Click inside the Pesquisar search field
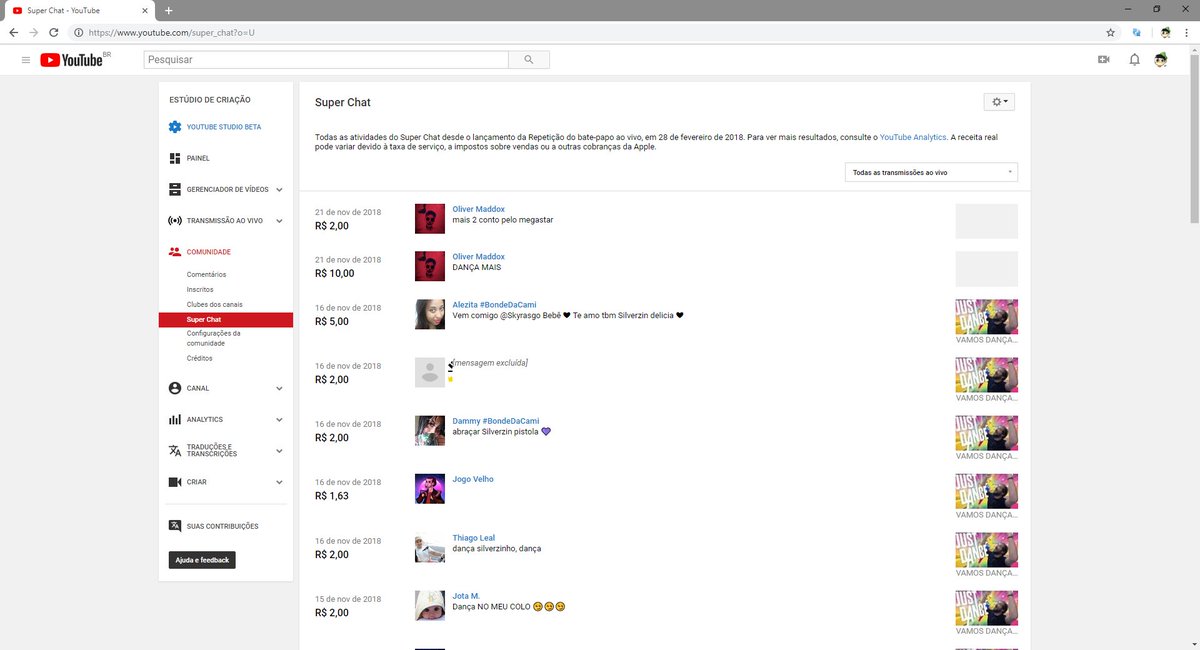Viewport: 1200px width, 650px height. pos(326,60)
